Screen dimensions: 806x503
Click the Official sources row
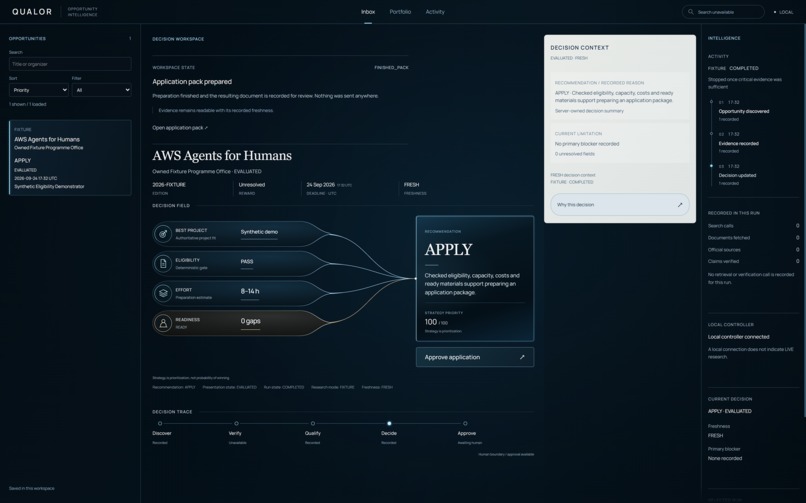click(754, 250)
